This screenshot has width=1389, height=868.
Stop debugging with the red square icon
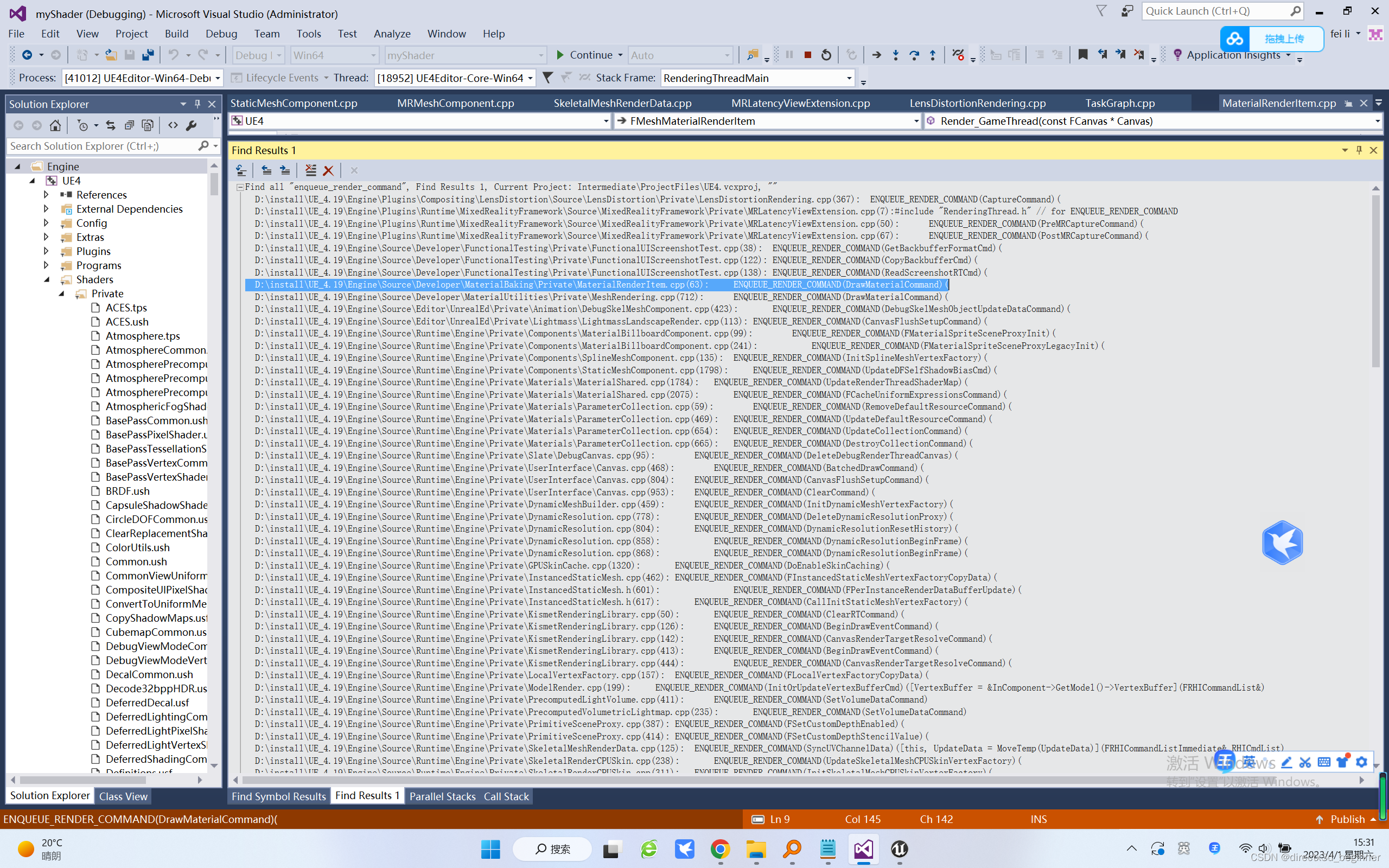[x=807, y=55]
